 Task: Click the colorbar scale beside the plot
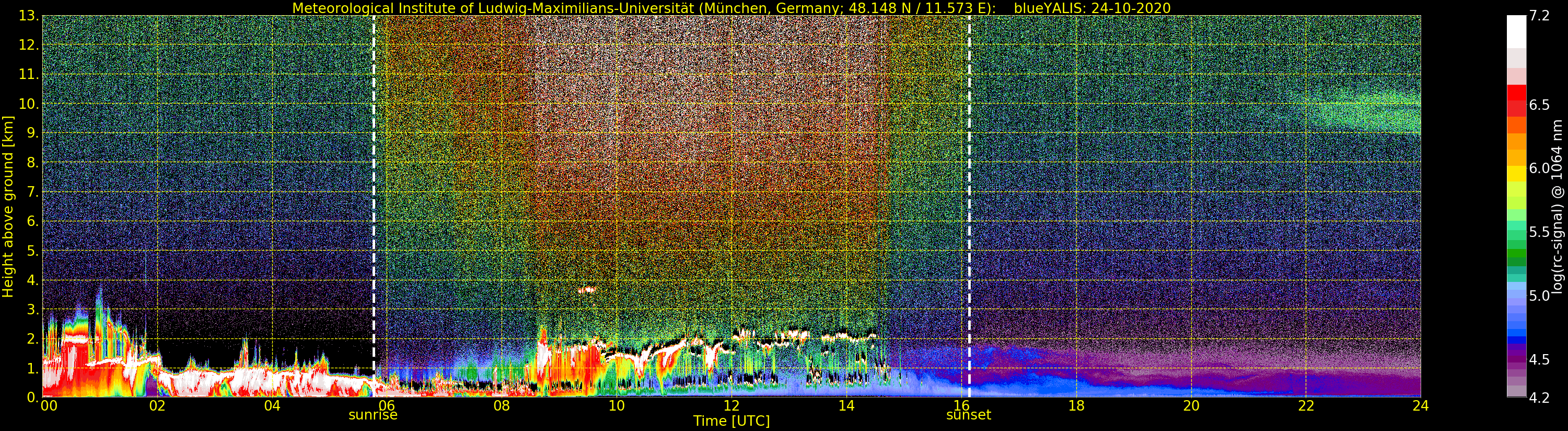1517,206
